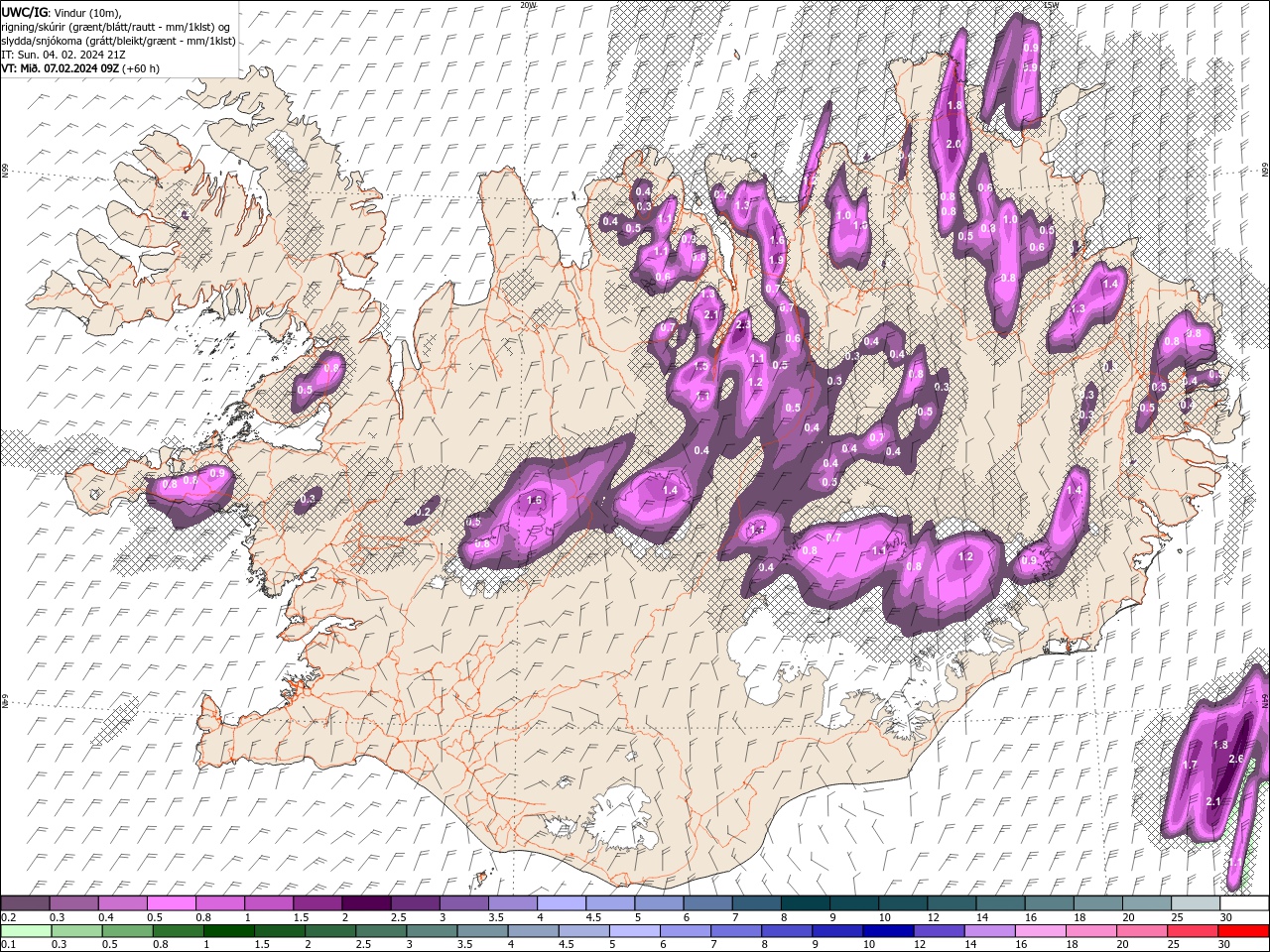Pick the navy blue rain swatch labeled 10

(887, 930)
